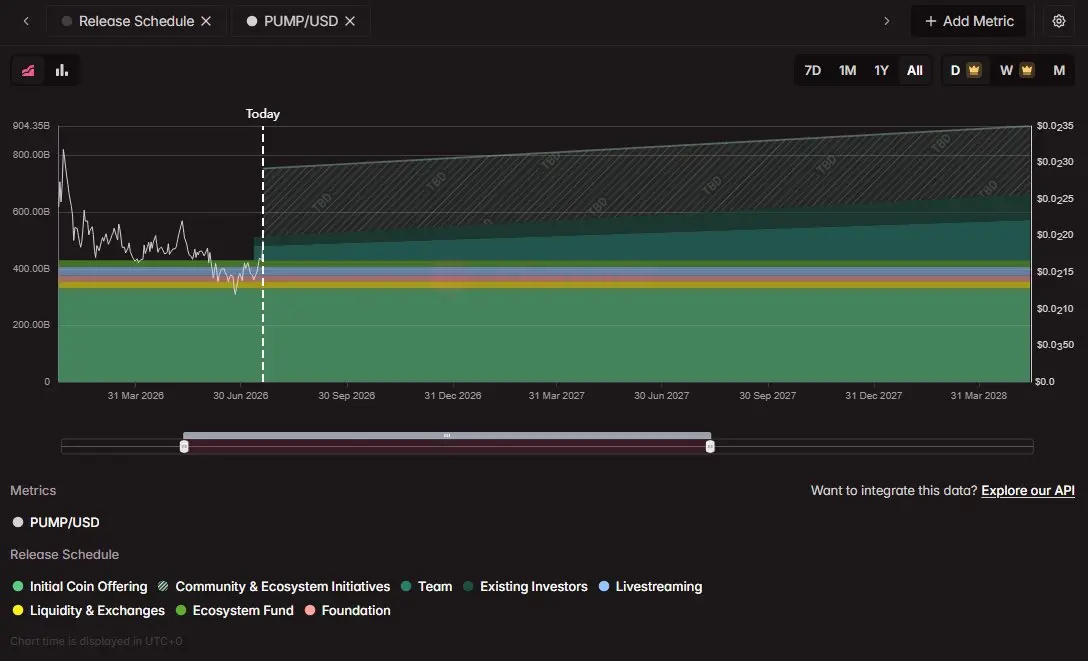Remove the PUMP/USD metric tab
The height and width of the screenshot is (661, 1088).
pos(350,21)
